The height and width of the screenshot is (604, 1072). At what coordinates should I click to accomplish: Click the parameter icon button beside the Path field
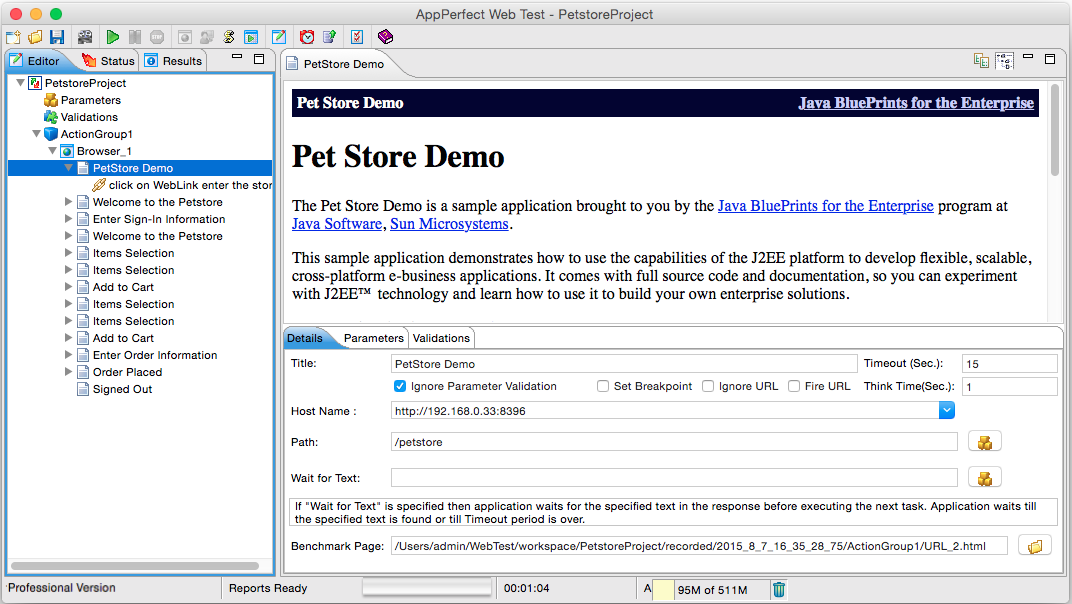tap(984, 442)
